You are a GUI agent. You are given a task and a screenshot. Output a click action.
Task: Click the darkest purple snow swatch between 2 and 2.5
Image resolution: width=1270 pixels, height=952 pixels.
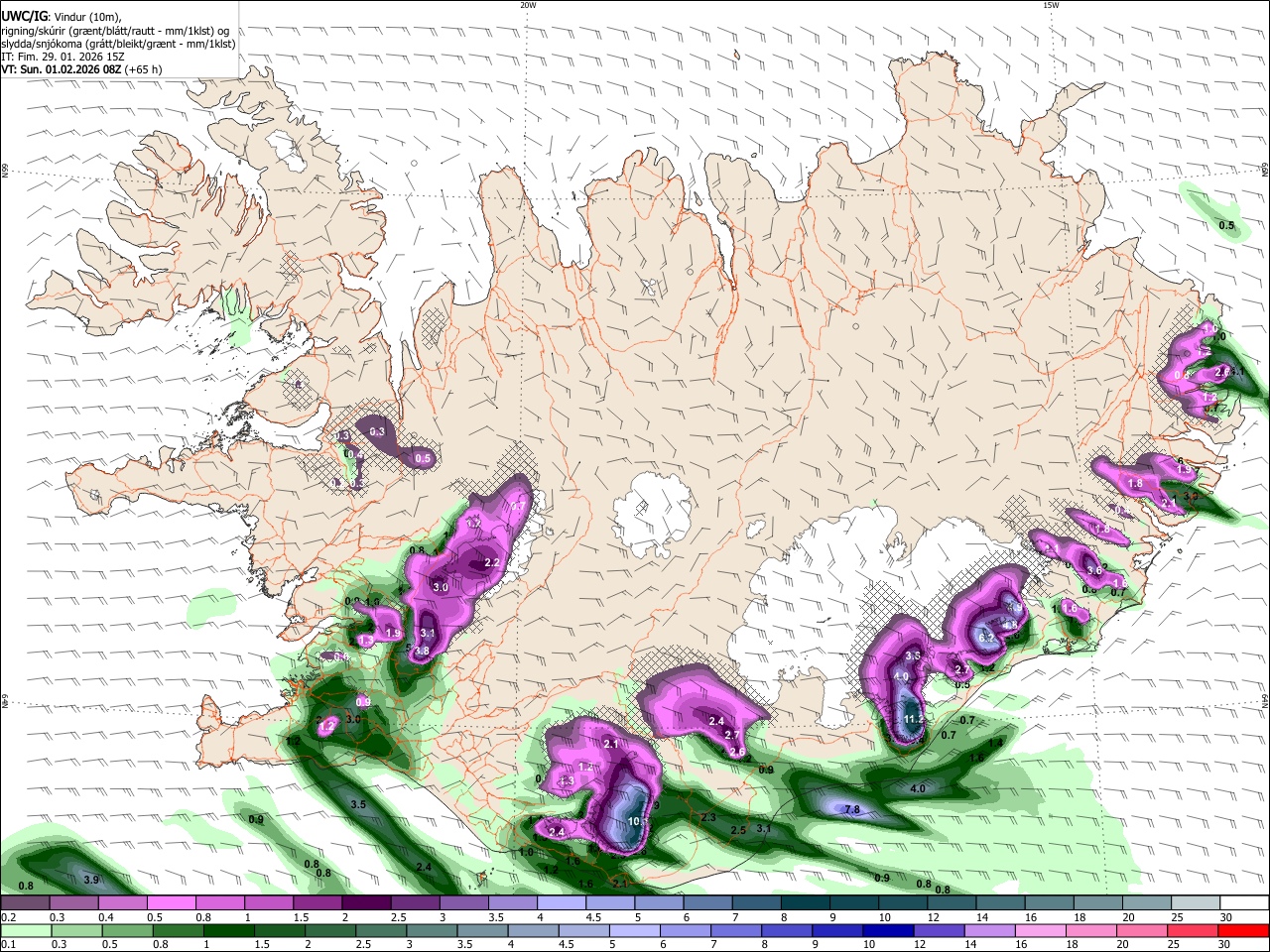click(365, 903)
